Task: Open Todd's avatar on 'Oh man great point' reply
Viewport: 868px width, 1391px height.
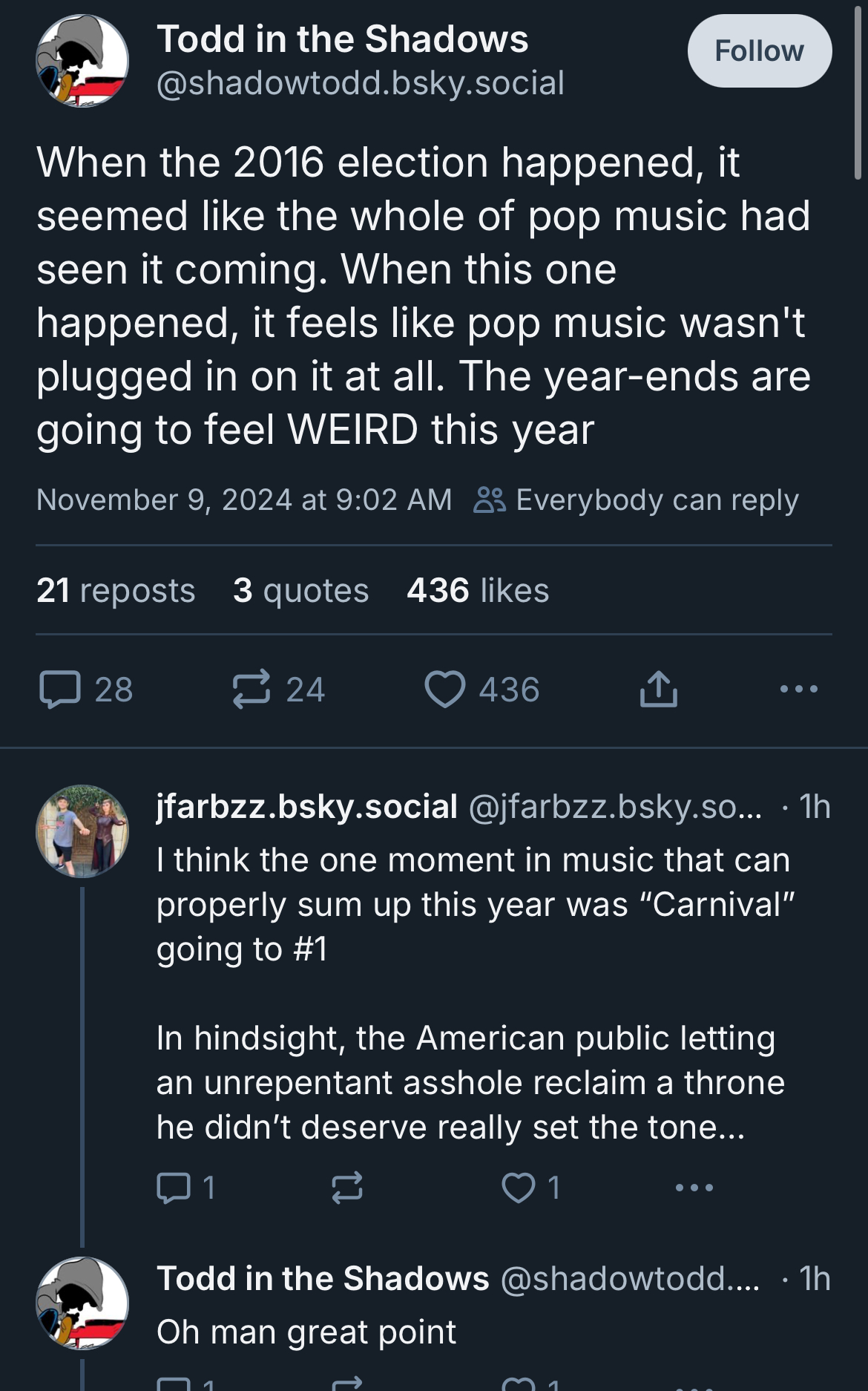Action: coord(82,1303)
